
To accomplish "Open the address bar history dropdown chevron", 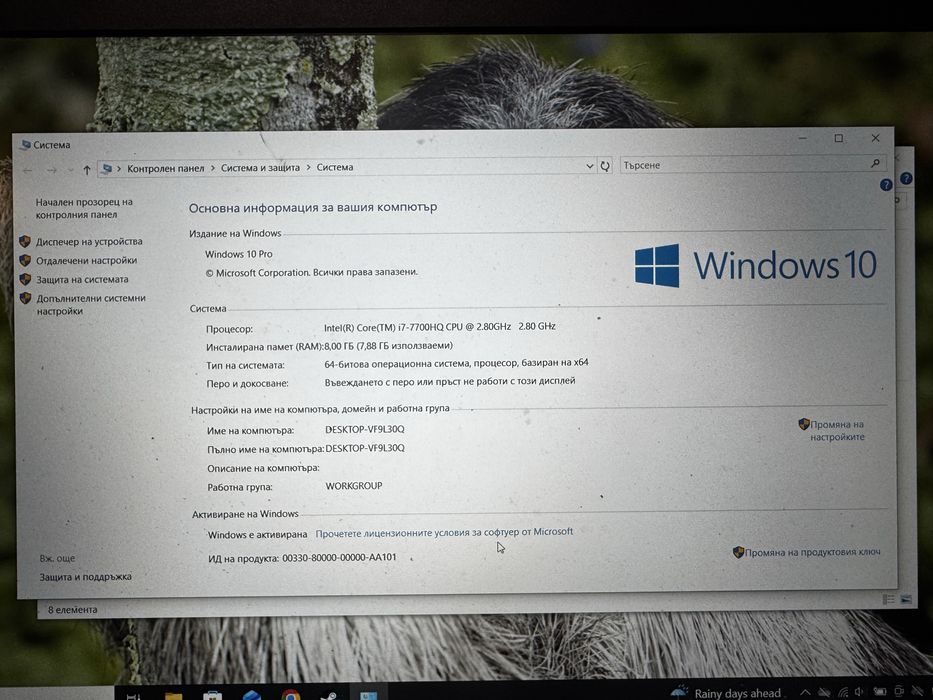I will tap(590, 167).
